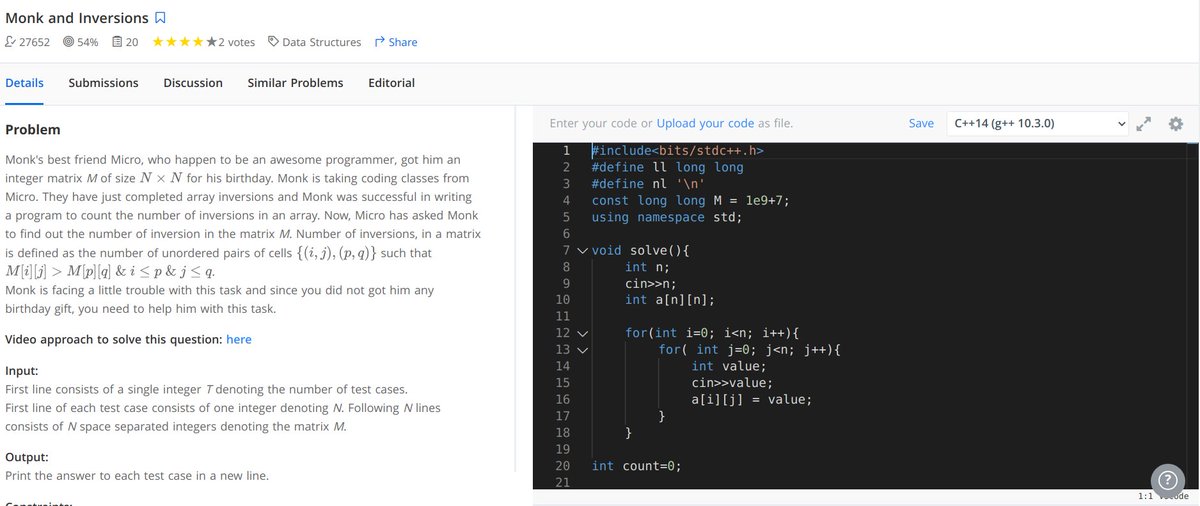Click the Problem heading

point(33,130)
